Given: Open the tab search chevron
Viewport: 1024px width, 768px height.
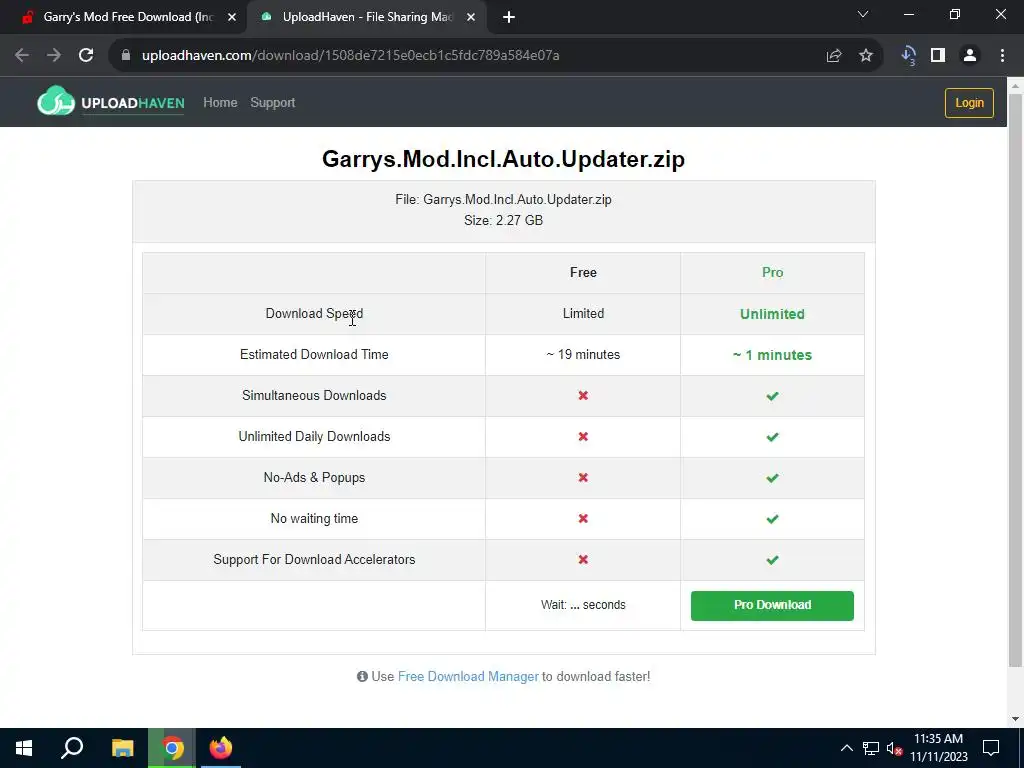Looking at the screenshot, I should [x=863, y=14].
